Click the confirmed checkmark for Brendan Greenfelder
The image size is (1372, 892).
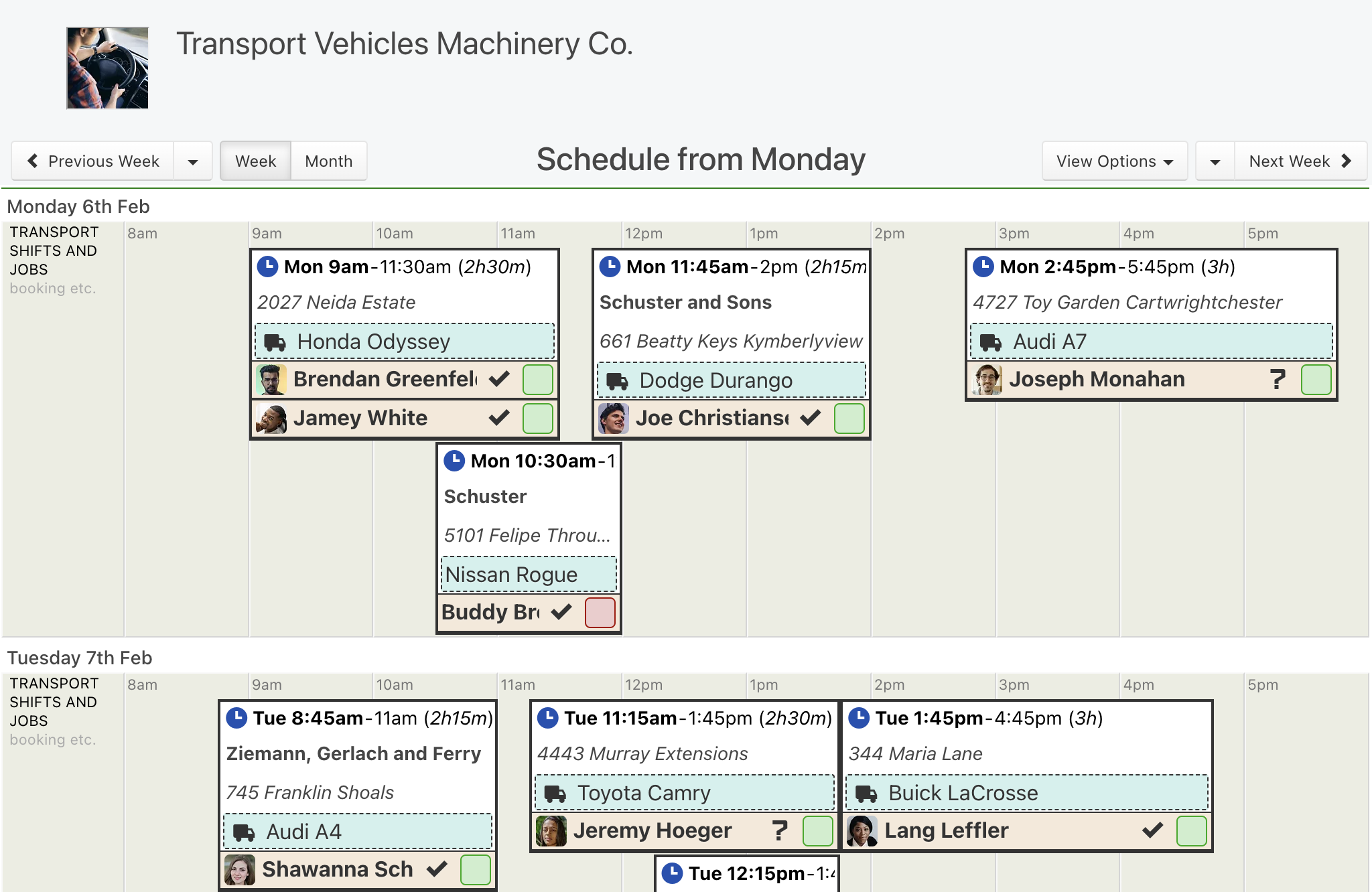point(499,379)
